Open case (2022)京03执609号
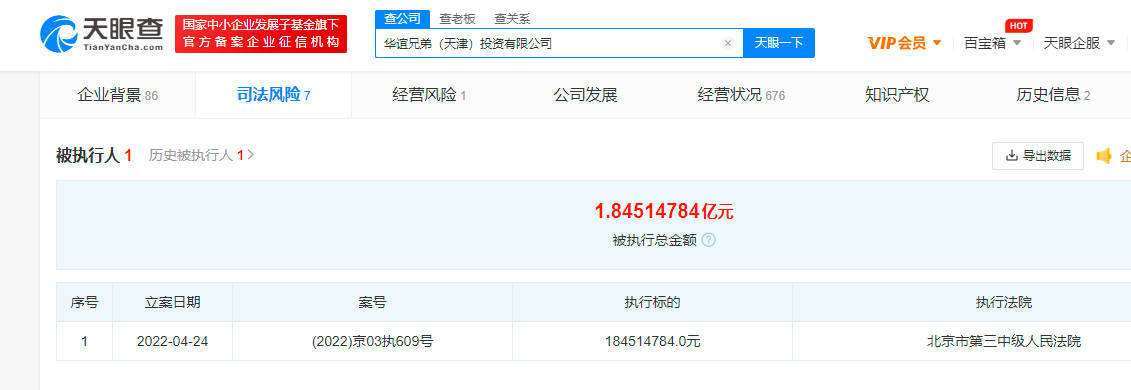This screenshot has height=390, width=1131. 373,342
